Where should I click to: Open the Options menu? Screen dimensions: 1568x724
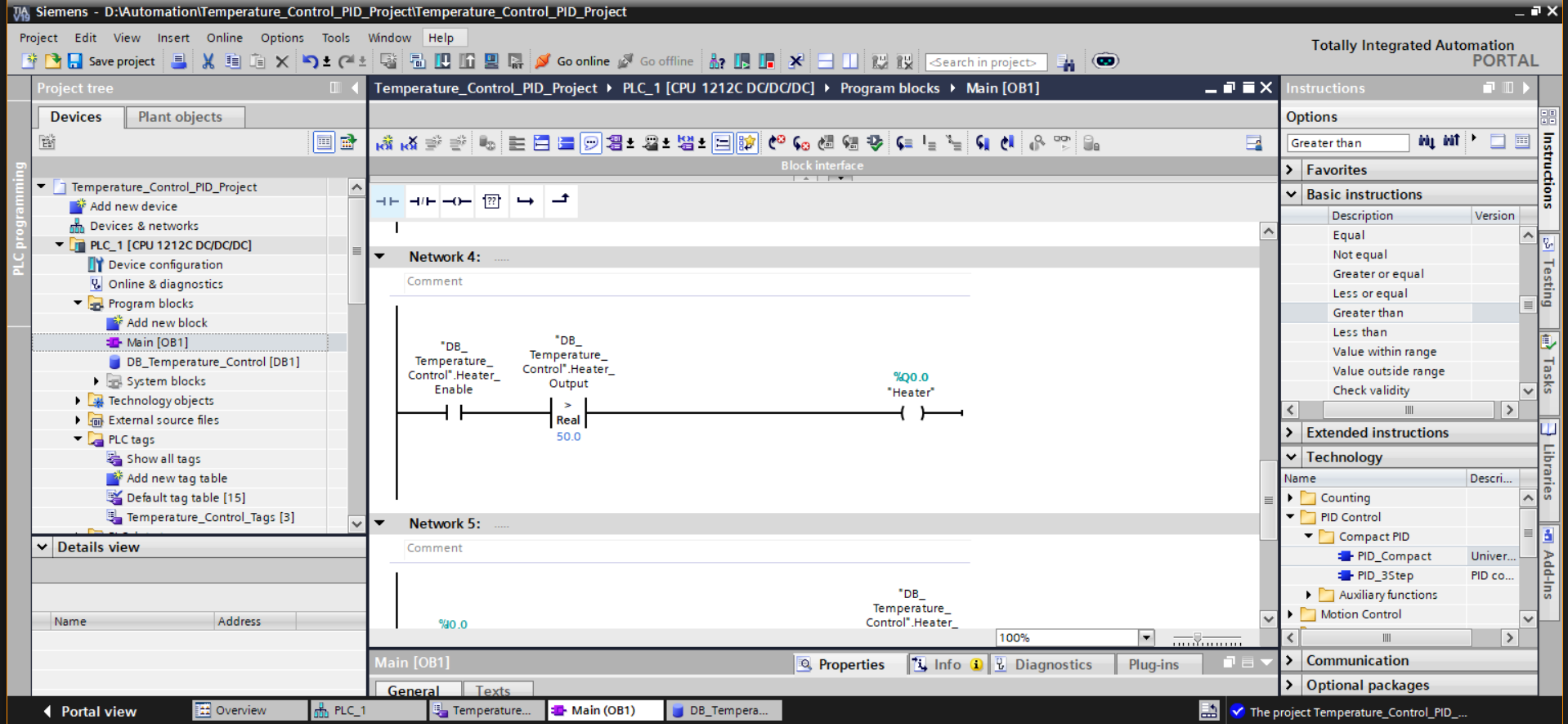[x=282, y=38]
